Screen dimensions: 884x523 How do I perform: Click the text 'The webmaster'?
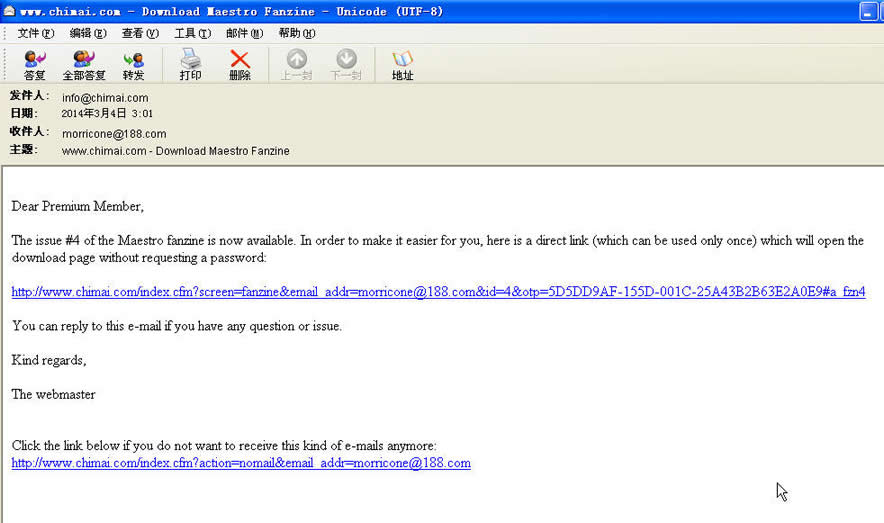[x=54, y=395]
